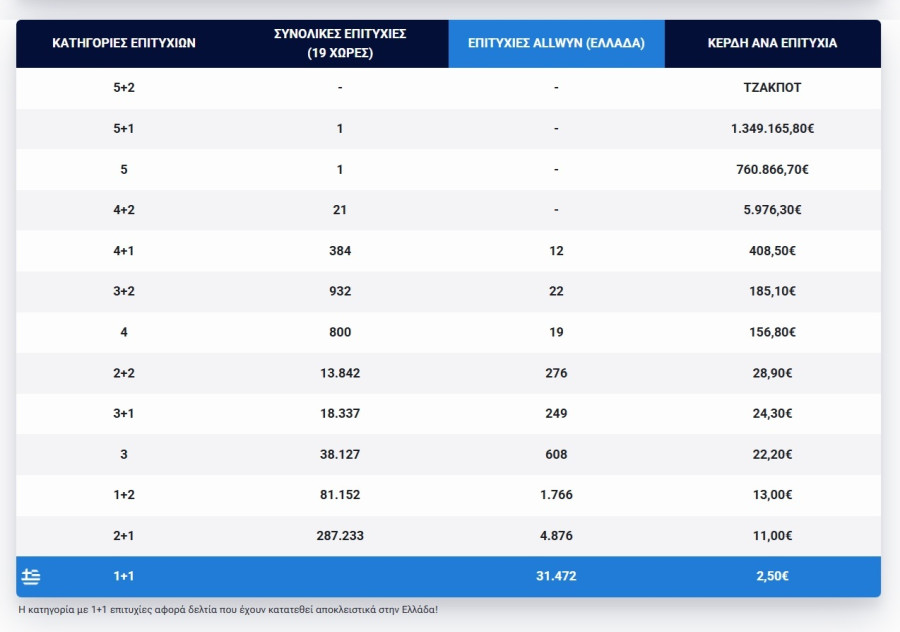Screen dimensions: 900x632
Task: Select total wins value 384
Action: point(340,251)
